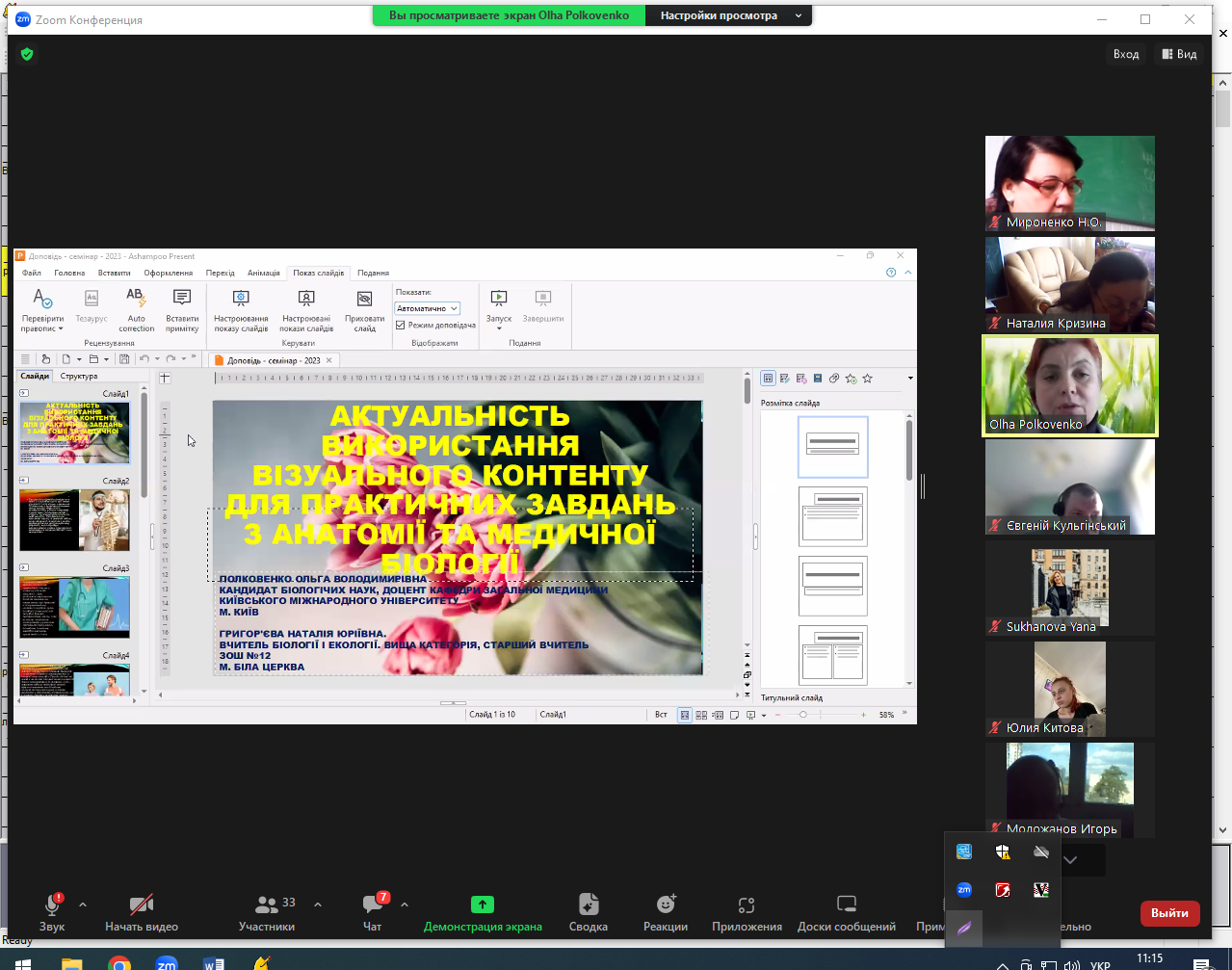
Task: Click the green encryption shield icon
Action: [27, 54]
